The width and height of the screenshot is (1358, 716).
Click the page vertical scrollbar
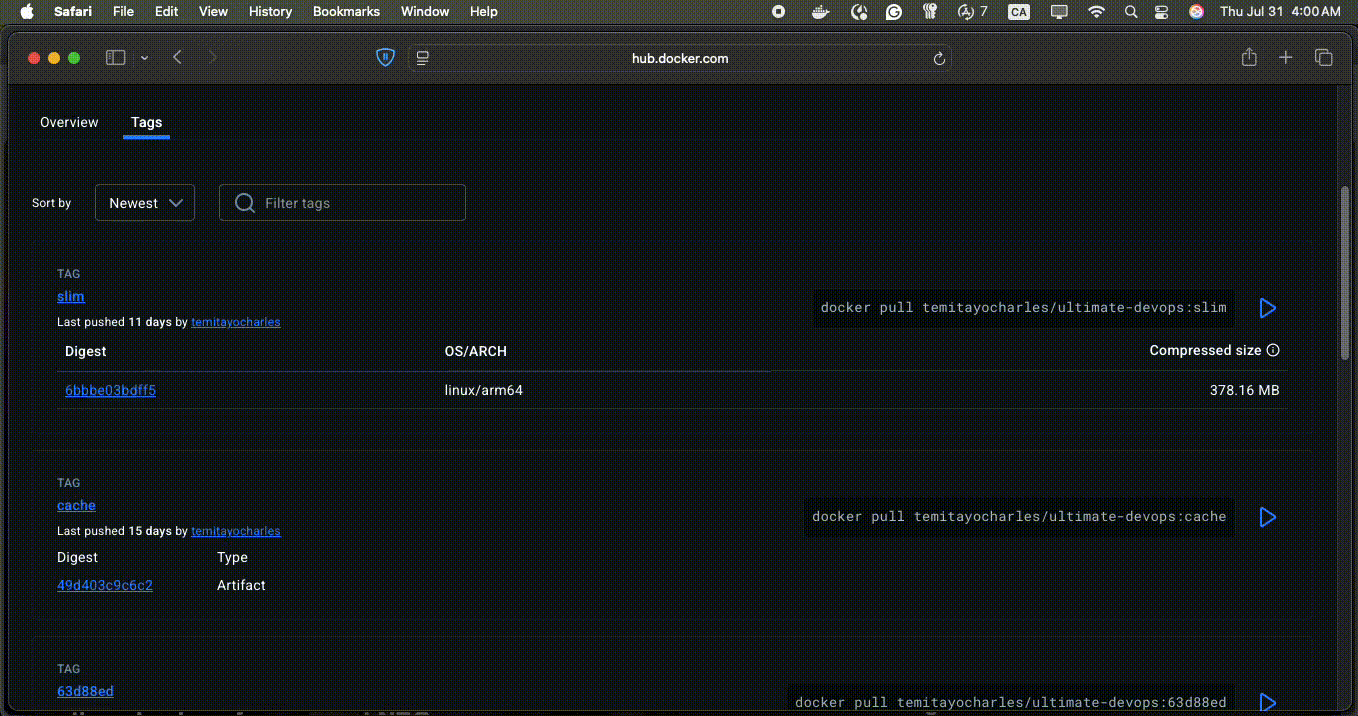pos(1345,273)
